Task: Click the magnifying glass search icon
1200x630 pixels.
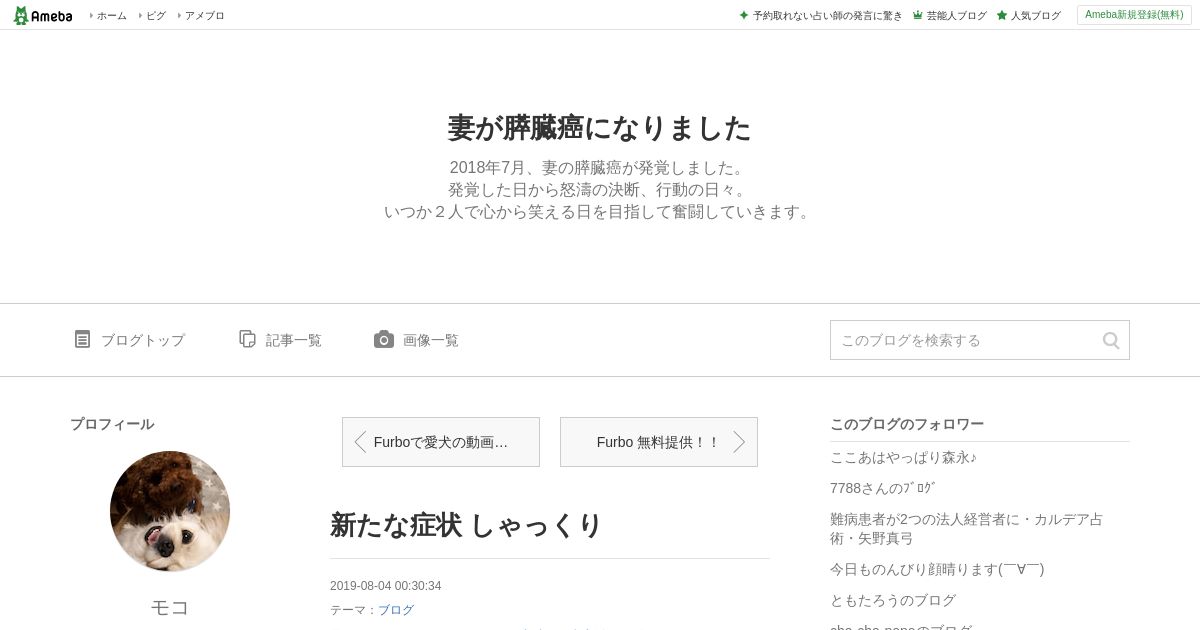Action: [x=1111, y=340]
